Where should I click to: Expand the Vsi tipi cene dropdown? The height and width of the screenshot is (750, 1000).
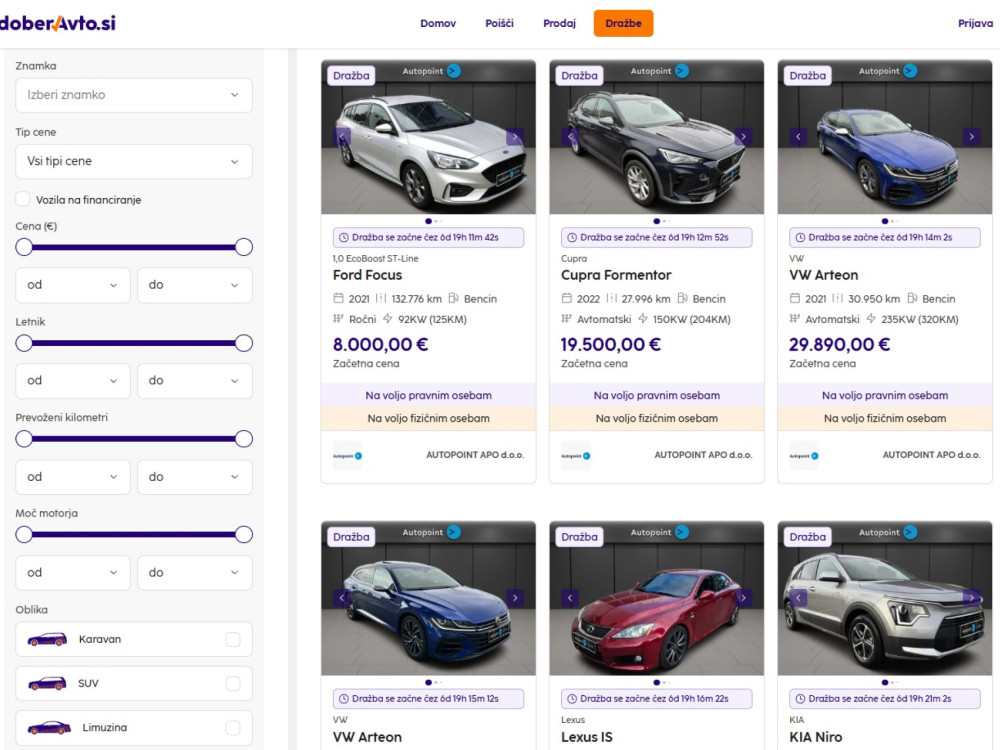pyautogui.click(x=133, y=161)
